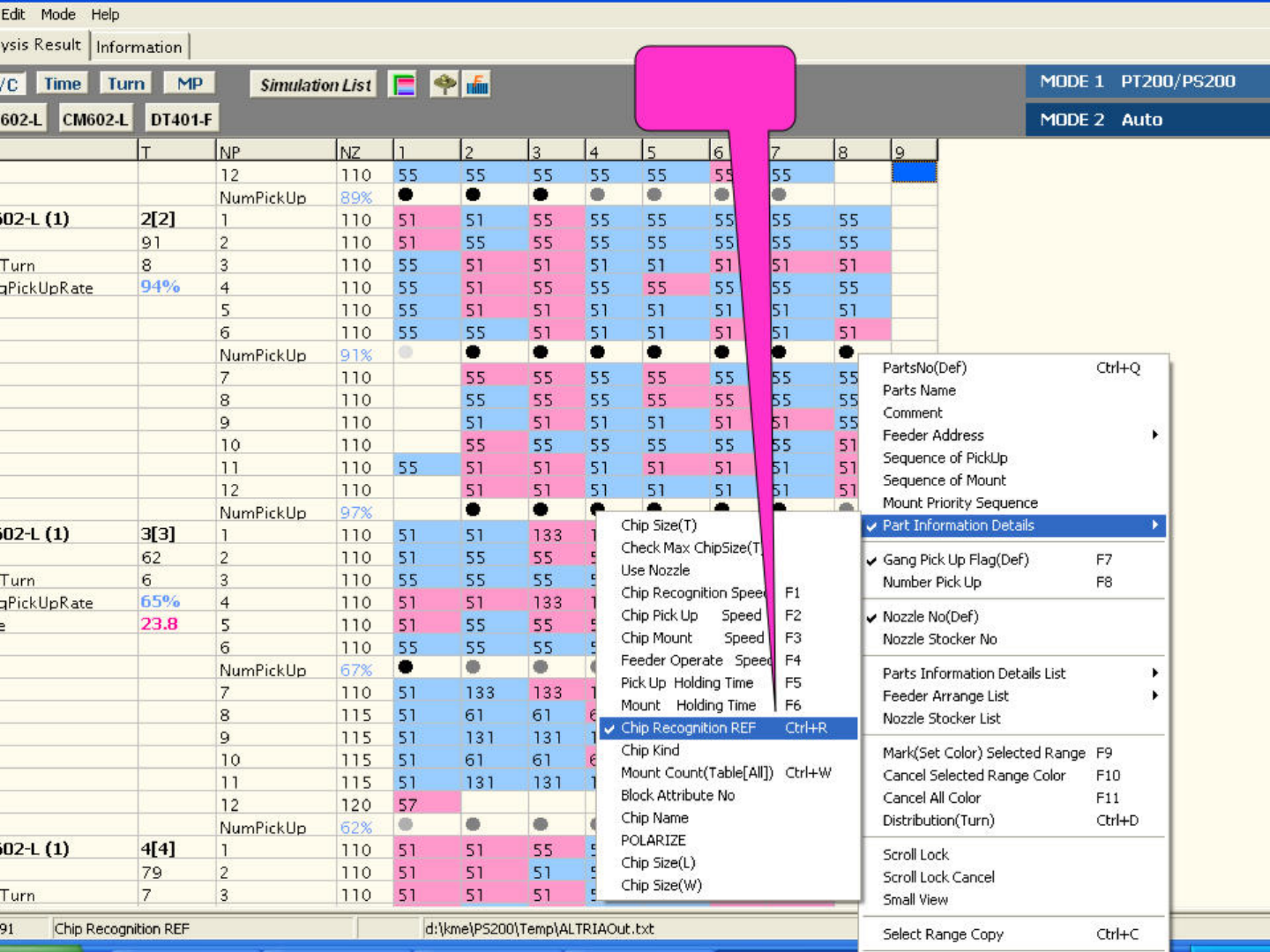
Task: Toggle the checked Nozzle No(Def) option
Action: click(930, 617)
